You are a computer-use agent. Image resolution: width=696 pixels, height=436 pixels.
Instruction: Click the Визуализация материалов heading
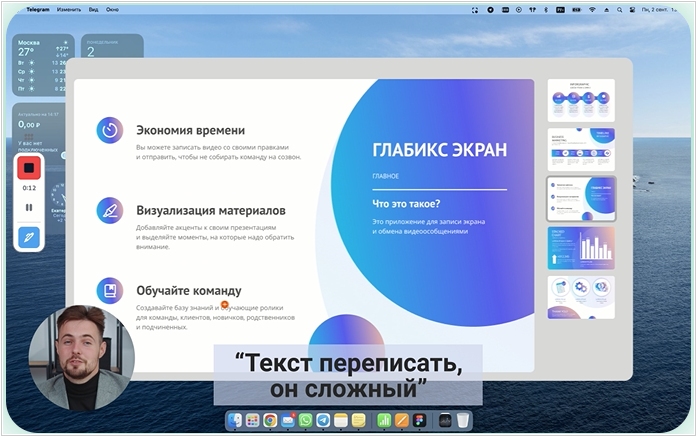[211, 210]
